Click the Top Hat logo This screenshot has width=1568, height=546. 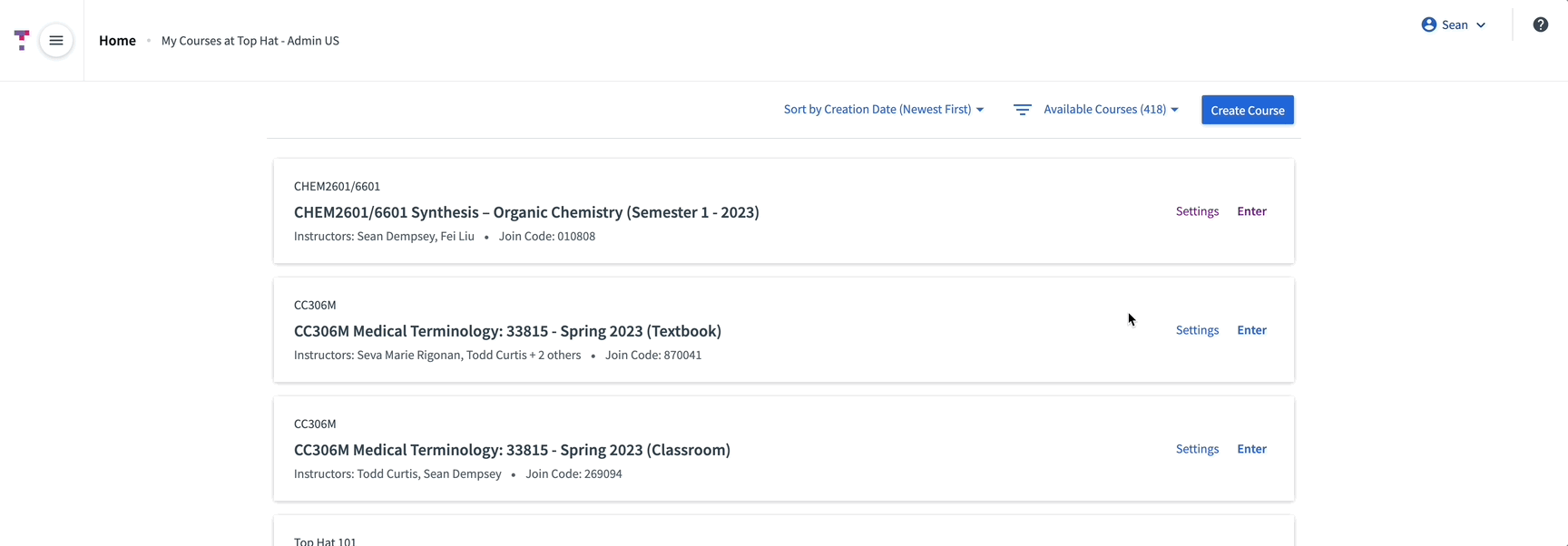click(x=21, y=39)
